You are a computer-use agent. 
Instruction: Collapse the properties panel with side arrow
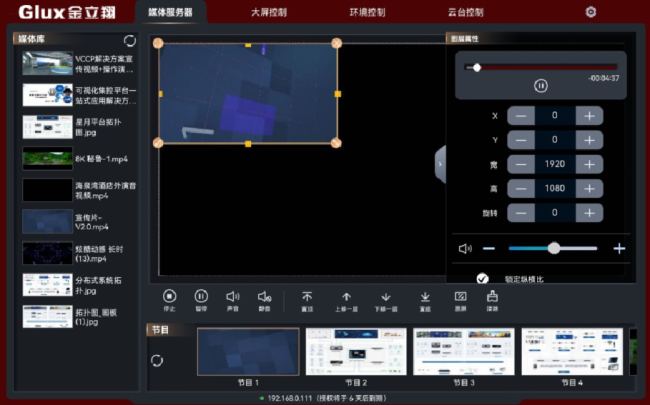coord(440,164)
